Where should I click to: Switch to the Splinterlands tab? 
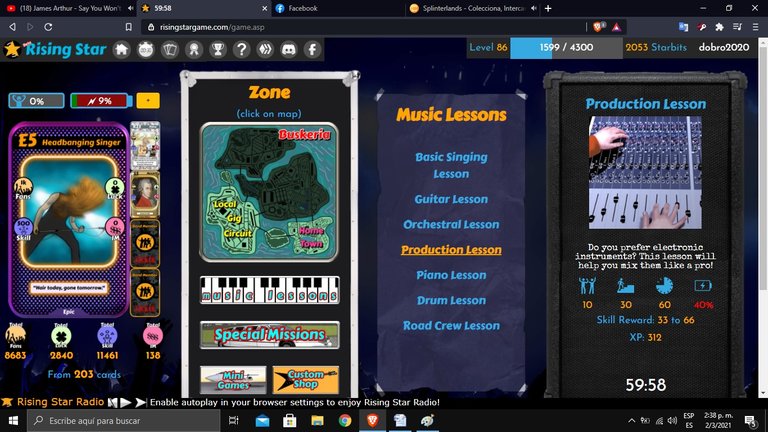point(473,8)
